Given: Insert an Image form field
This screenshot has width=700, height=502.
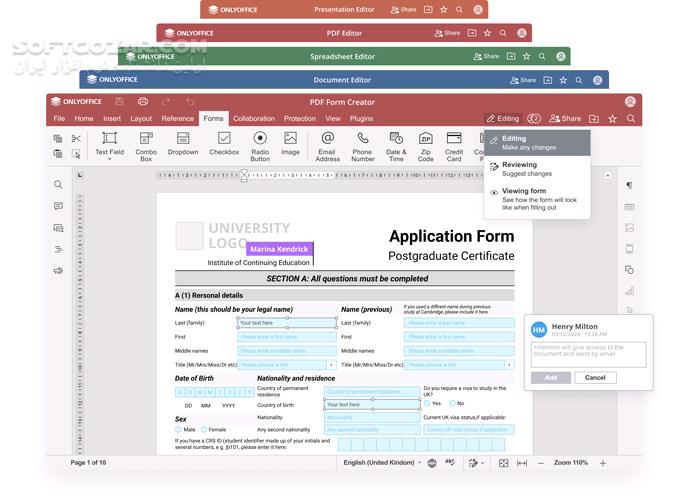Looking at the screenshot, I should [x=290, y=144].
